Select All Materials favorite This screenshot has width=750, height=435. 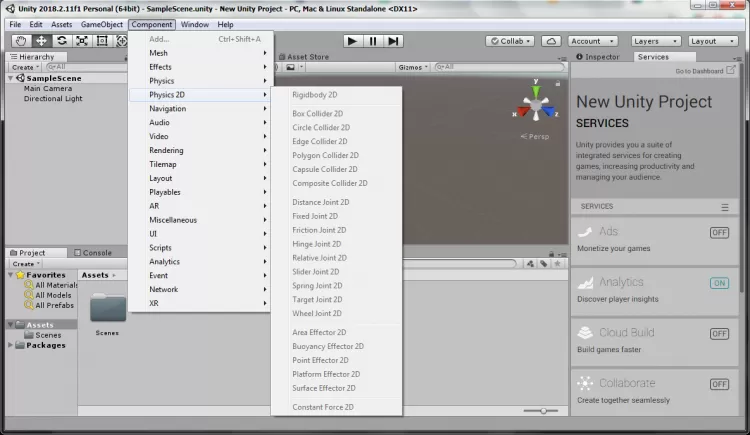point(51,285)
